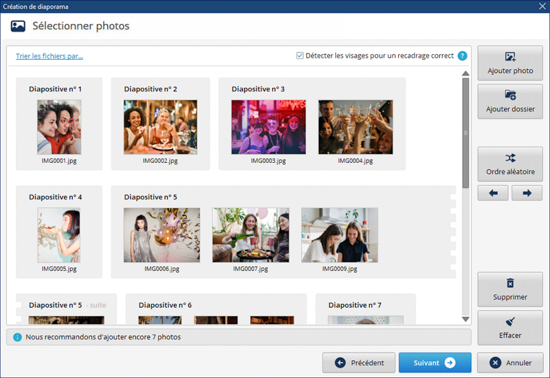Cancel with the Annuler button
The width and height of the screenshot is (550, 378).
tap(510, 363)
